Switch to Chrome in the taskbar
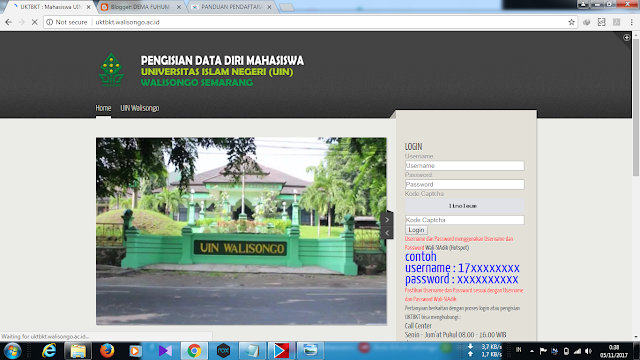640x360 pixels. click(194, 351)
